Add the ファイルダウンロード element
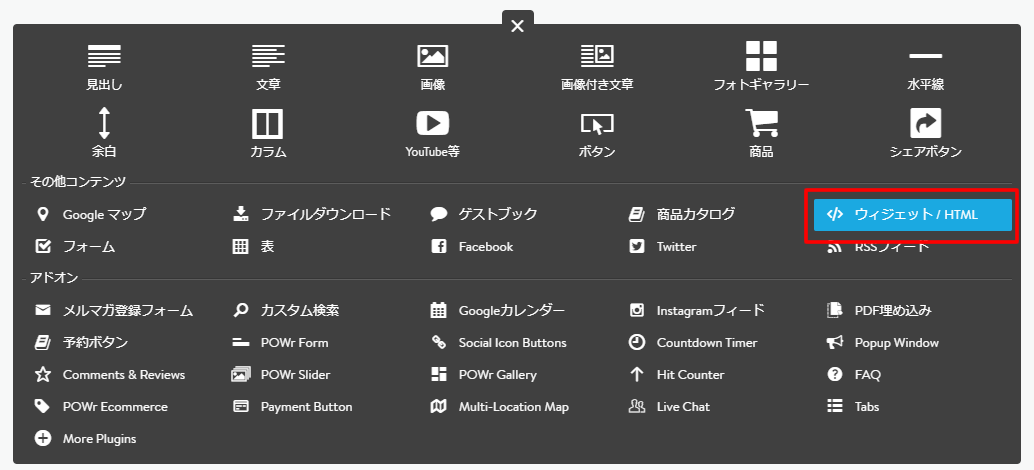1034x470 pixels. tap(325, 214)
